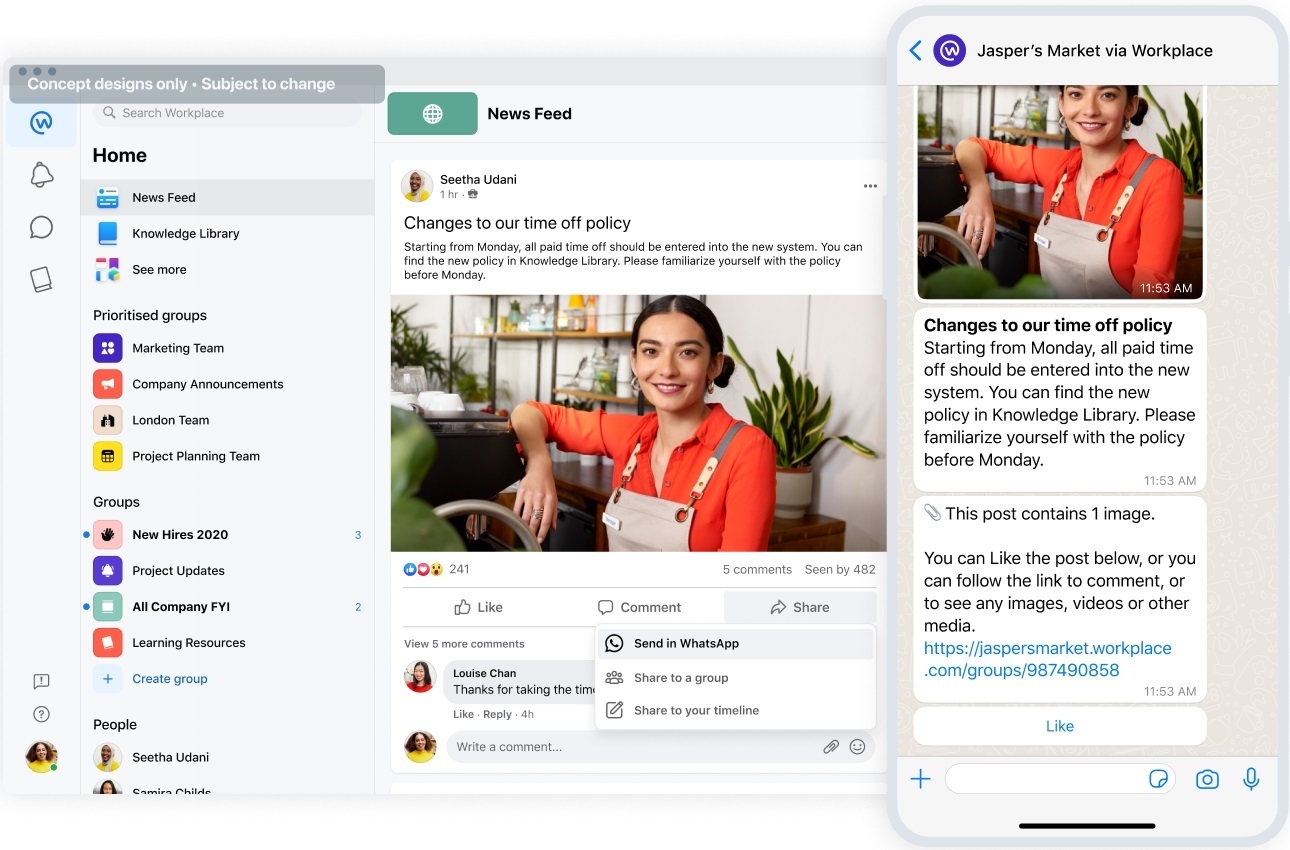The width and height of the screenshot is (1290, 850).
Task: Open the post's photo in News Feed
Action: point(639,423)
